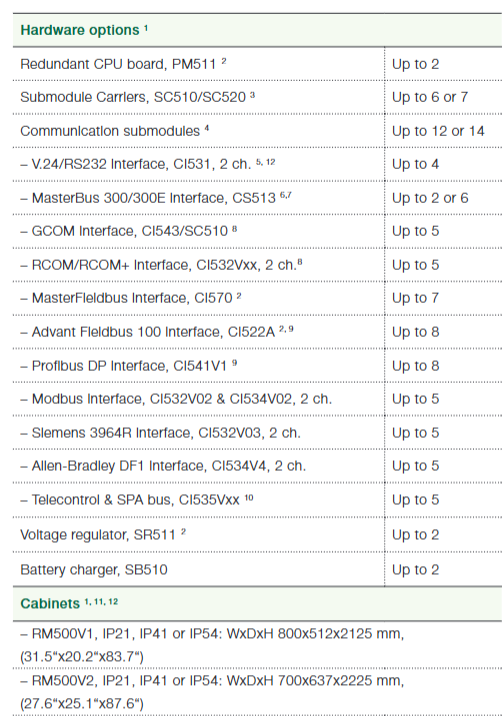The height and width of the screenshot is (716, 503).
Task: Click the Hardware options header
Action: pyautogui.click(x=257, y=30)
